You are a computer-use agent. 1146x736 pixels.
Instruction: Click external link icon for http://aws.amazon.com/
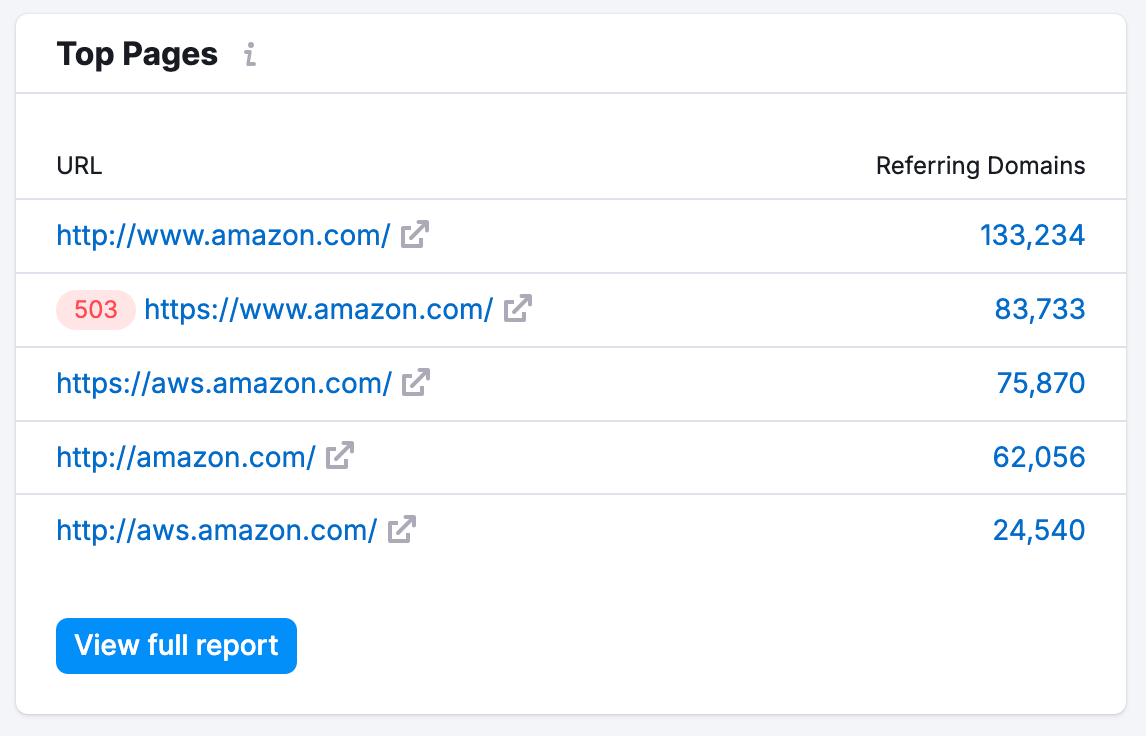(x=401, y=529)
